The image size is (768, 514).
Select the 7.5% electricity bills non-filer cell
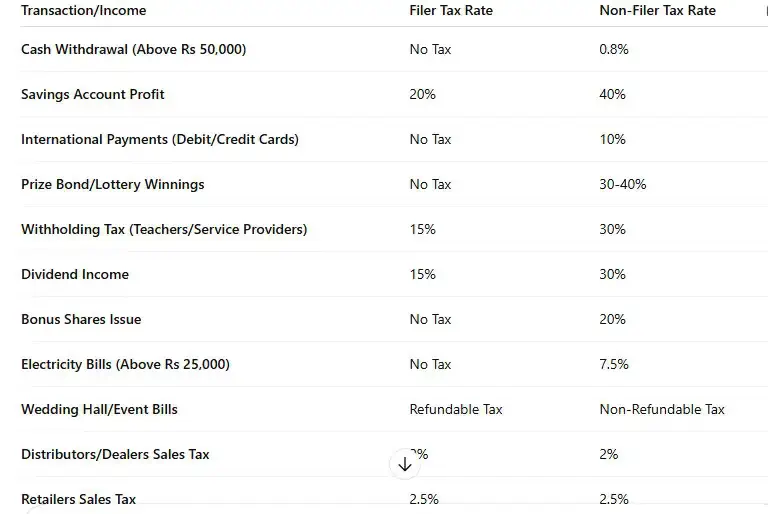click(x=614, y=364)
